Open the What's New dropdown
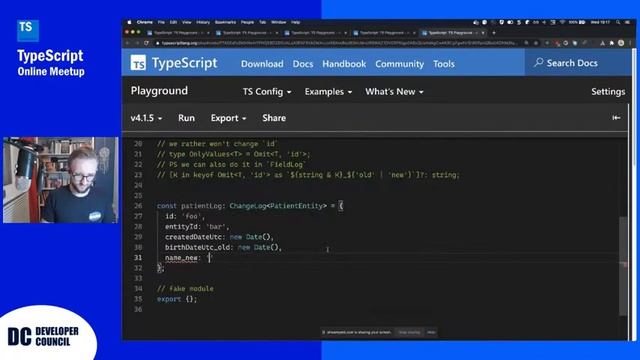The height and width of the screenshot is (360, 640). [394, 91]
